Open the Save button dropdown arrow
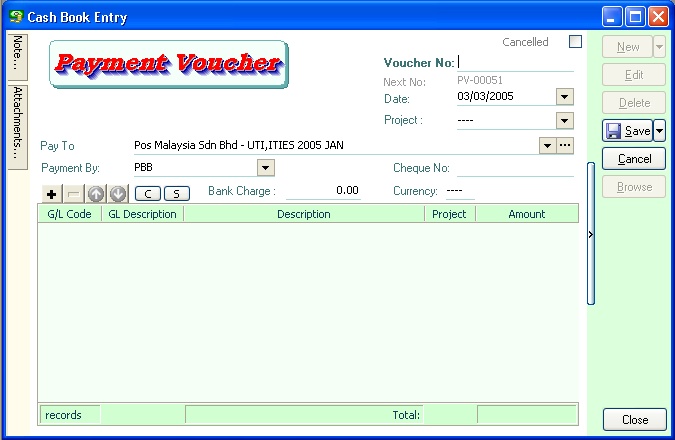675x440 pixels. (x=659, y=131)
